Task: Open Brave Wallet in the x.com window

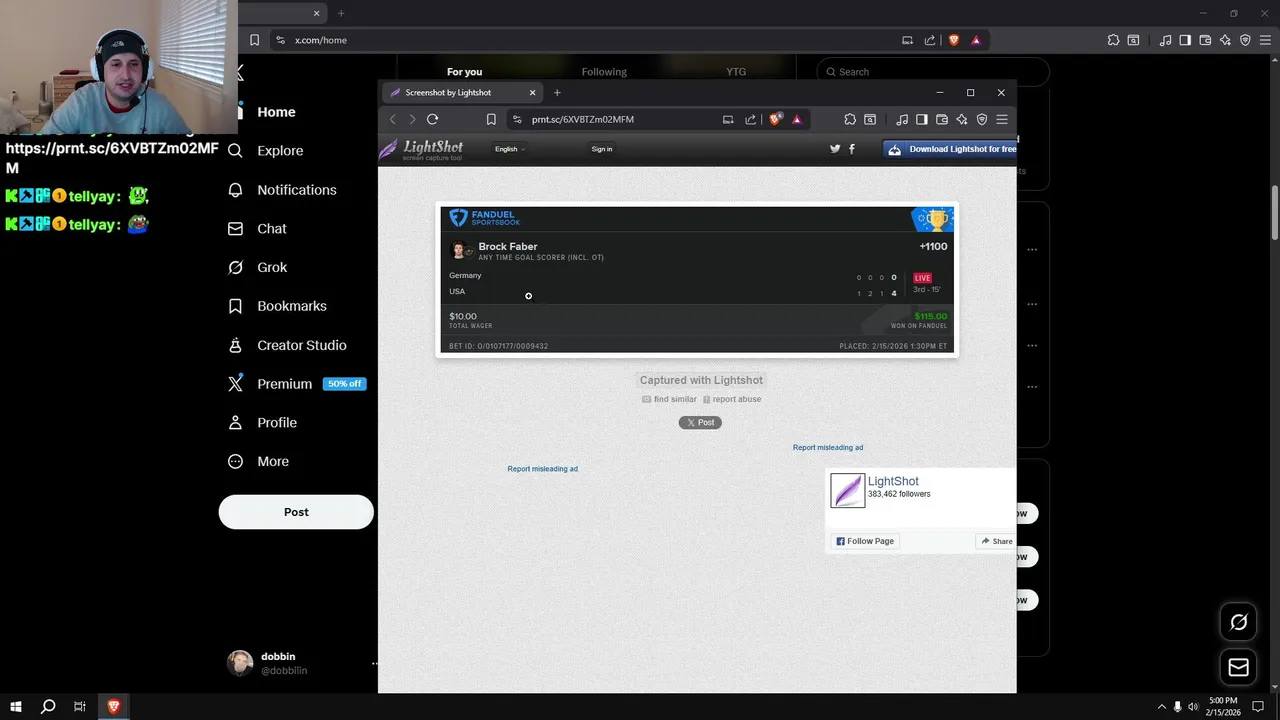Action: click(1205, 40)
